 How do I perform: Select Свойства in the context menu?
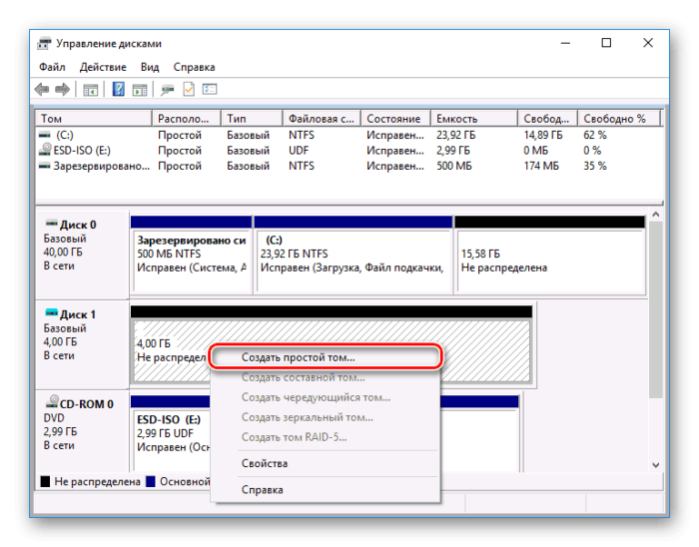pyautogui.click(x=325, y=463)
